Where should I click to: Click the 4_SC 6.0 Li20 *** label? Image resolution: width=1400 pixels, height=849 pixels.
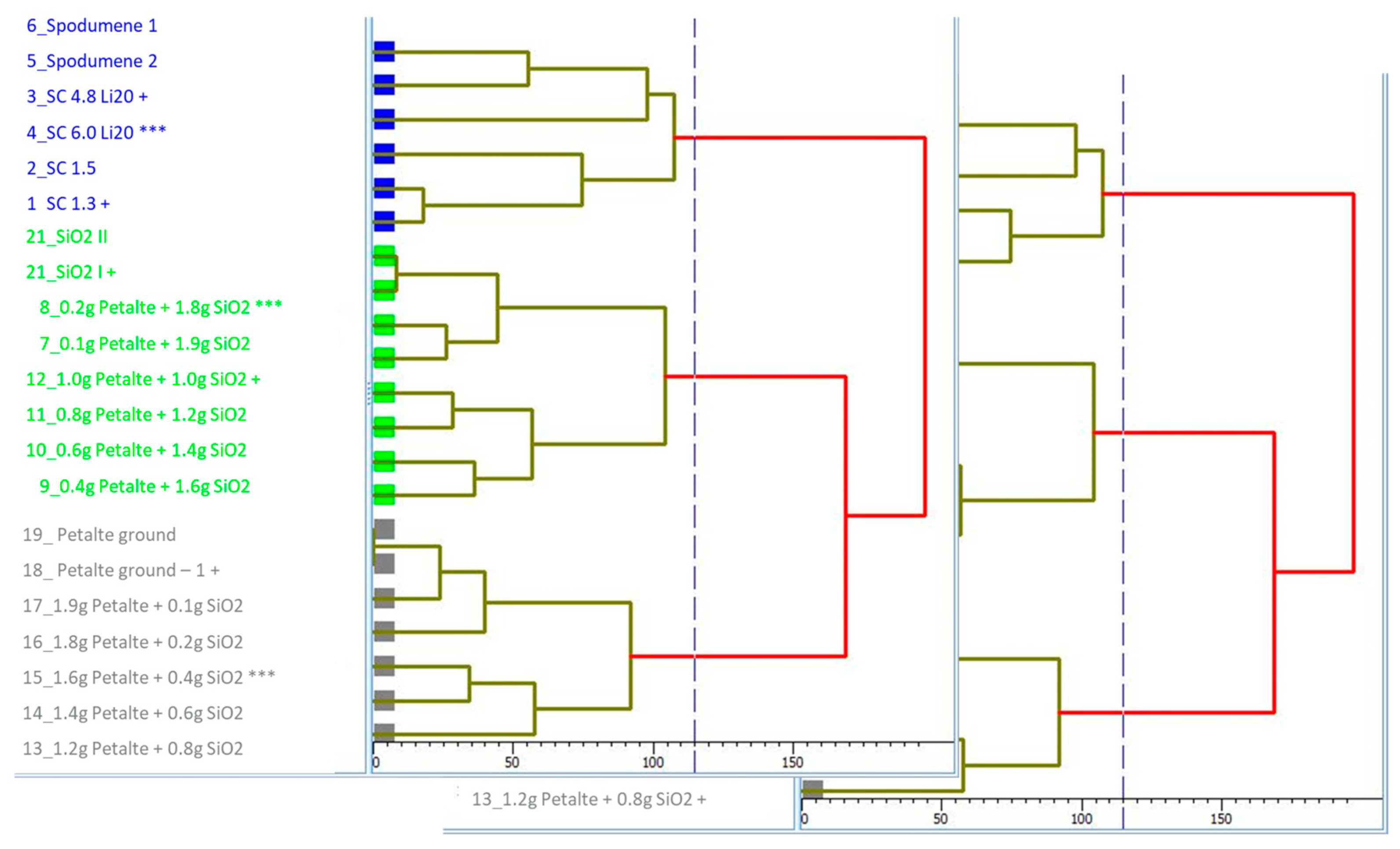[x=96, y=132]
